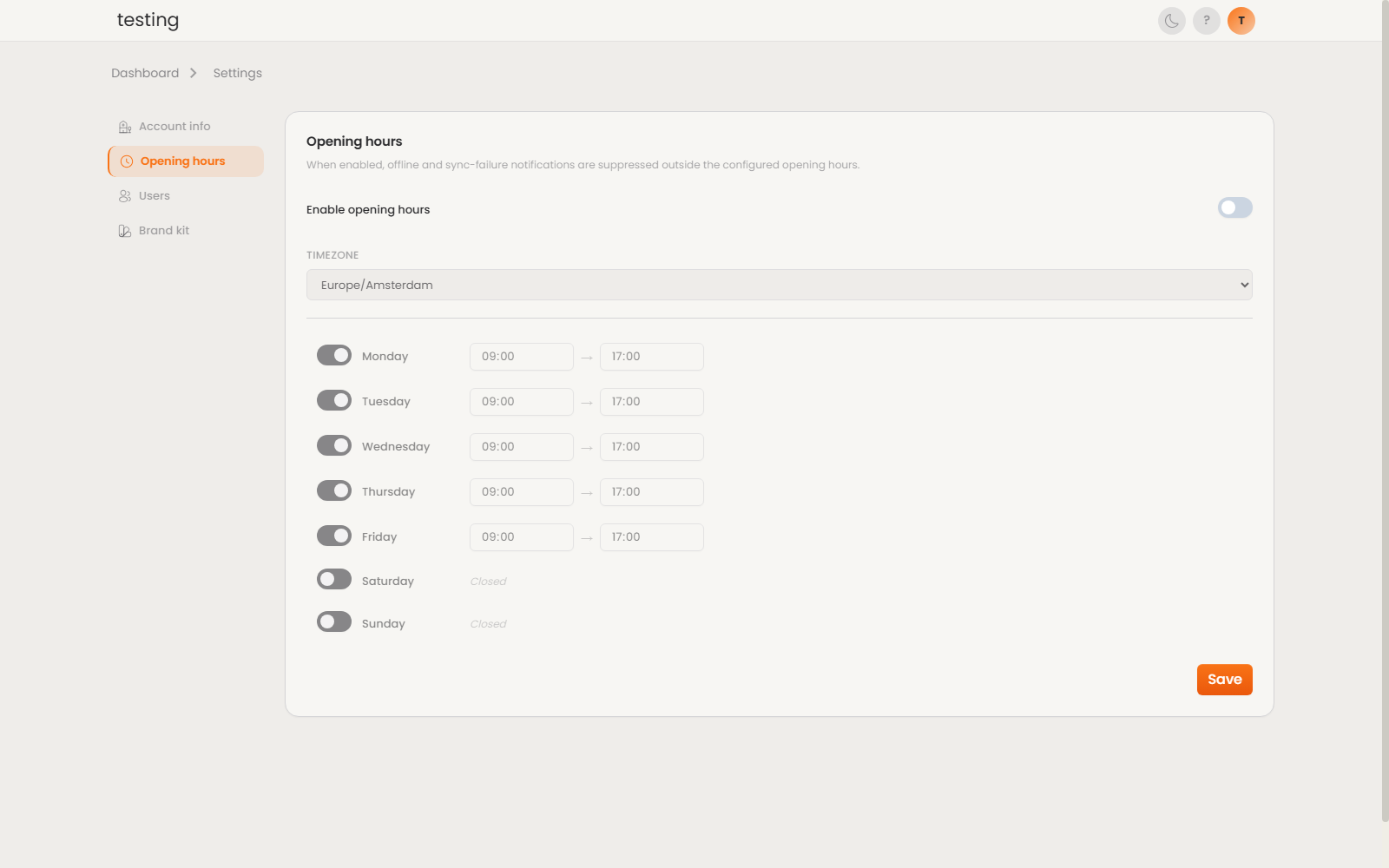
Task: Toggle dark mode moon icon
Action: (x=1171, y=21)
